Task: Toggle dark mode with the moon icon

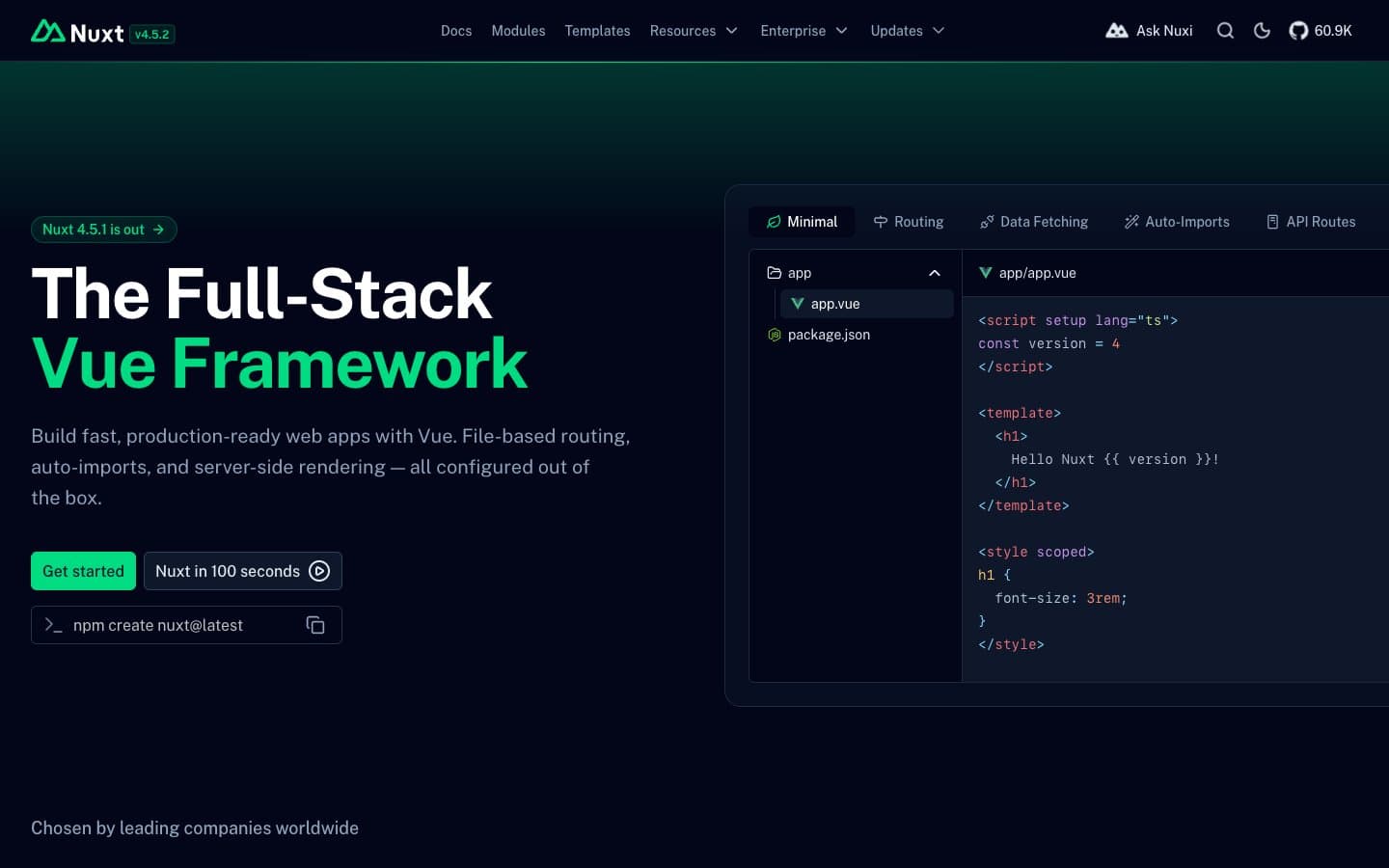Action: coord(1262,31)
